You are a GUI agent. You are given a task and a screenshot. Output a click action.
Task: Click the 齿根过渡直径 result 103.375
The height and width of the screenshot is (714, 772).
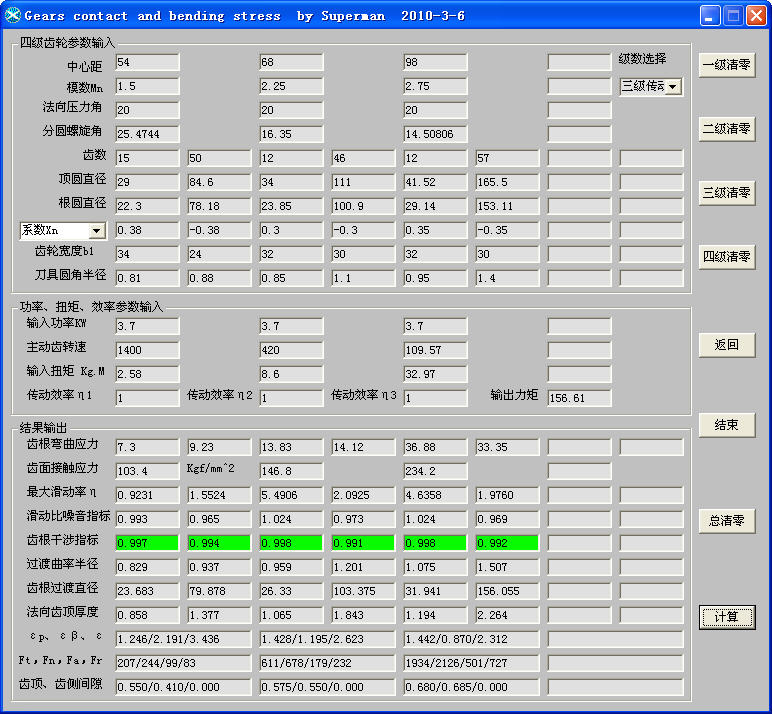click(363, 591)
